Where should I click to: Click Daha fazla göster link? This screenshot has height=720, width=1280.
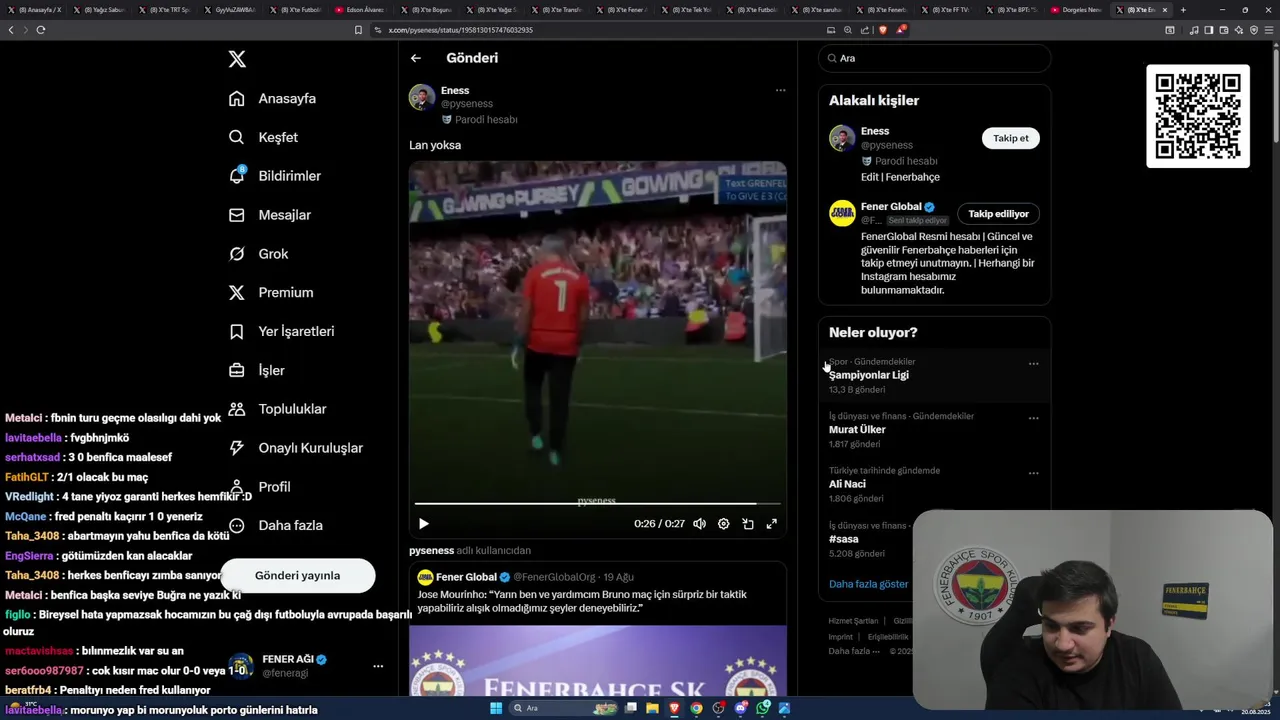[868, 584]
